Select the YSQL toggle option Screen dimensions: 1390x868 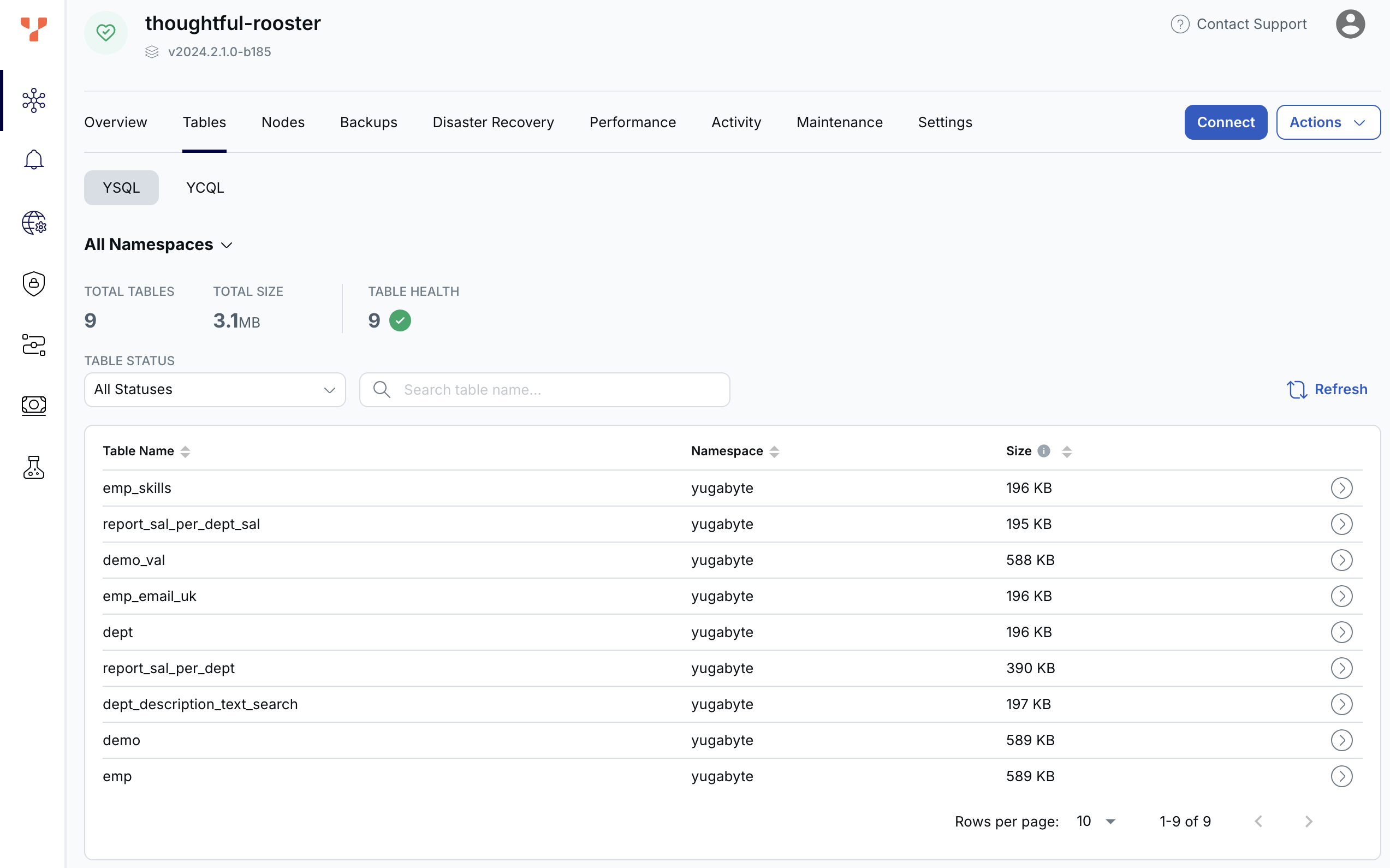tap(121, 187)
